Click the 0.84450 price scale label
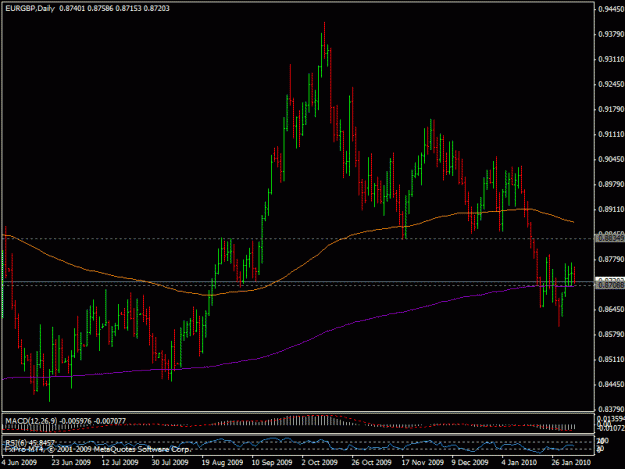Screen dimensions: 625x469 611,384
